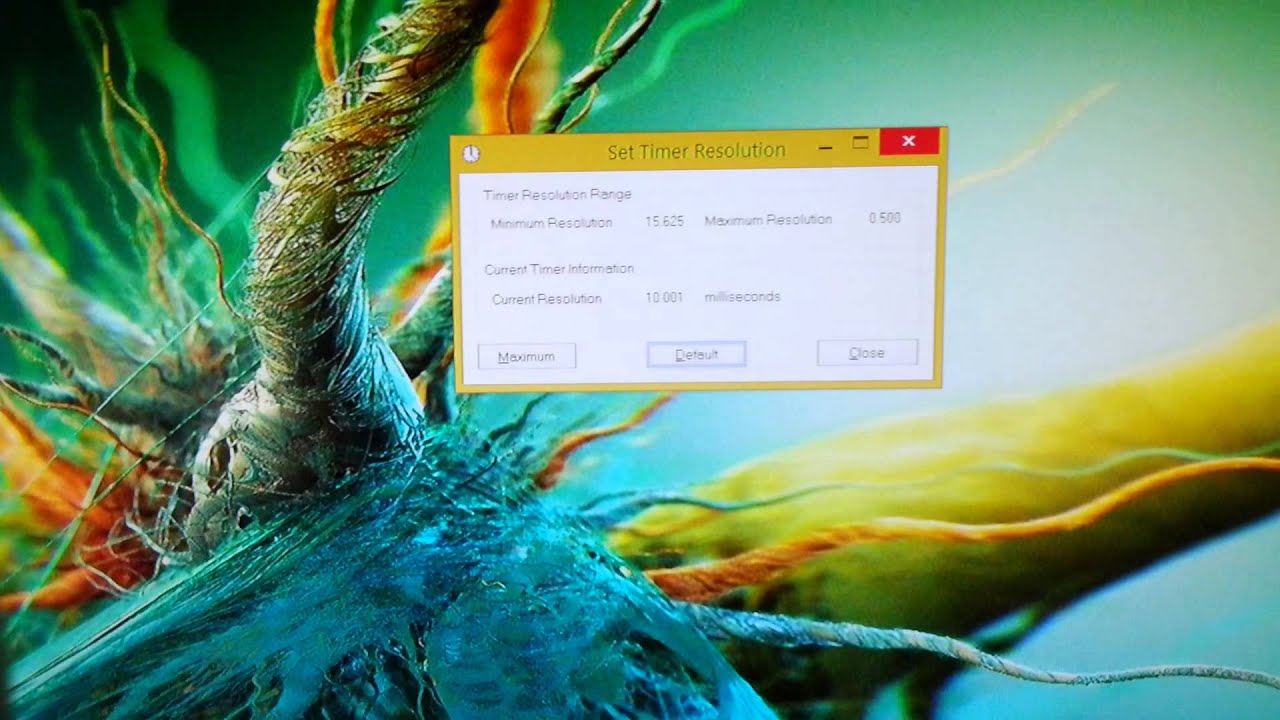Click the blank space between Default and Close

(x=780, y=354)
